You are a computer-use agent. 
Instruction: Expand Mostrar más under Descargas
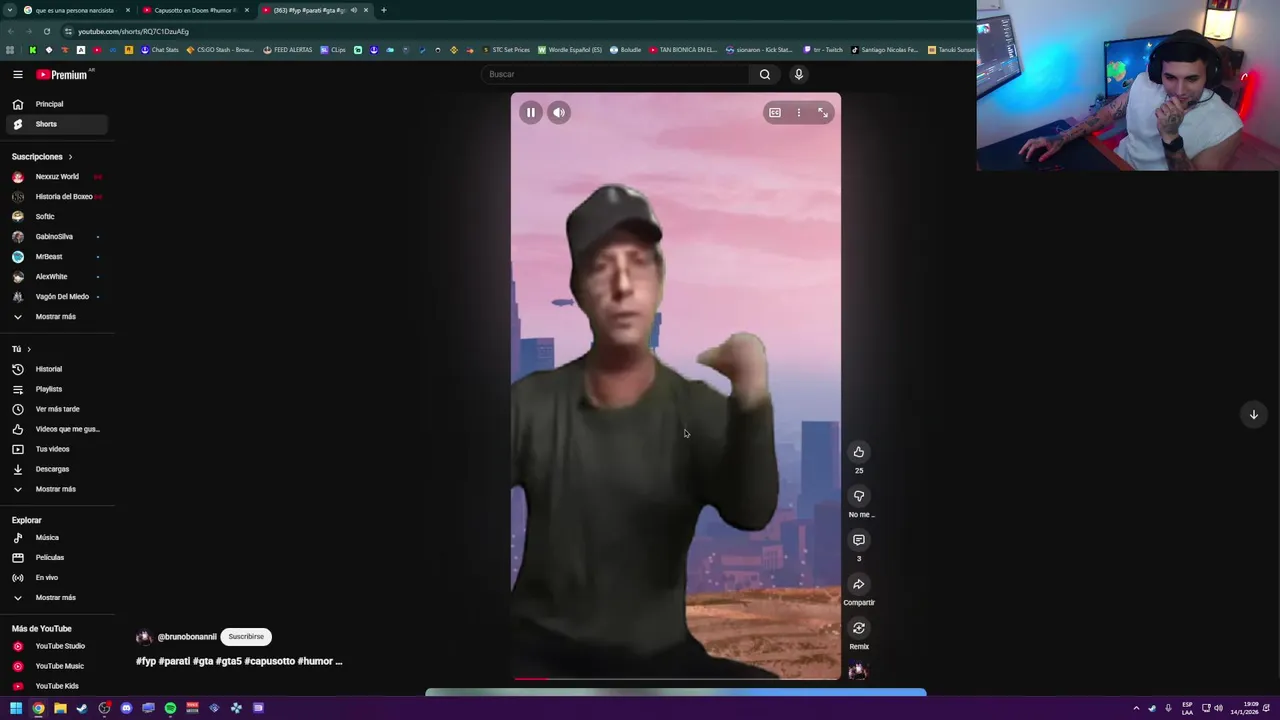click(x=55, y=489)
